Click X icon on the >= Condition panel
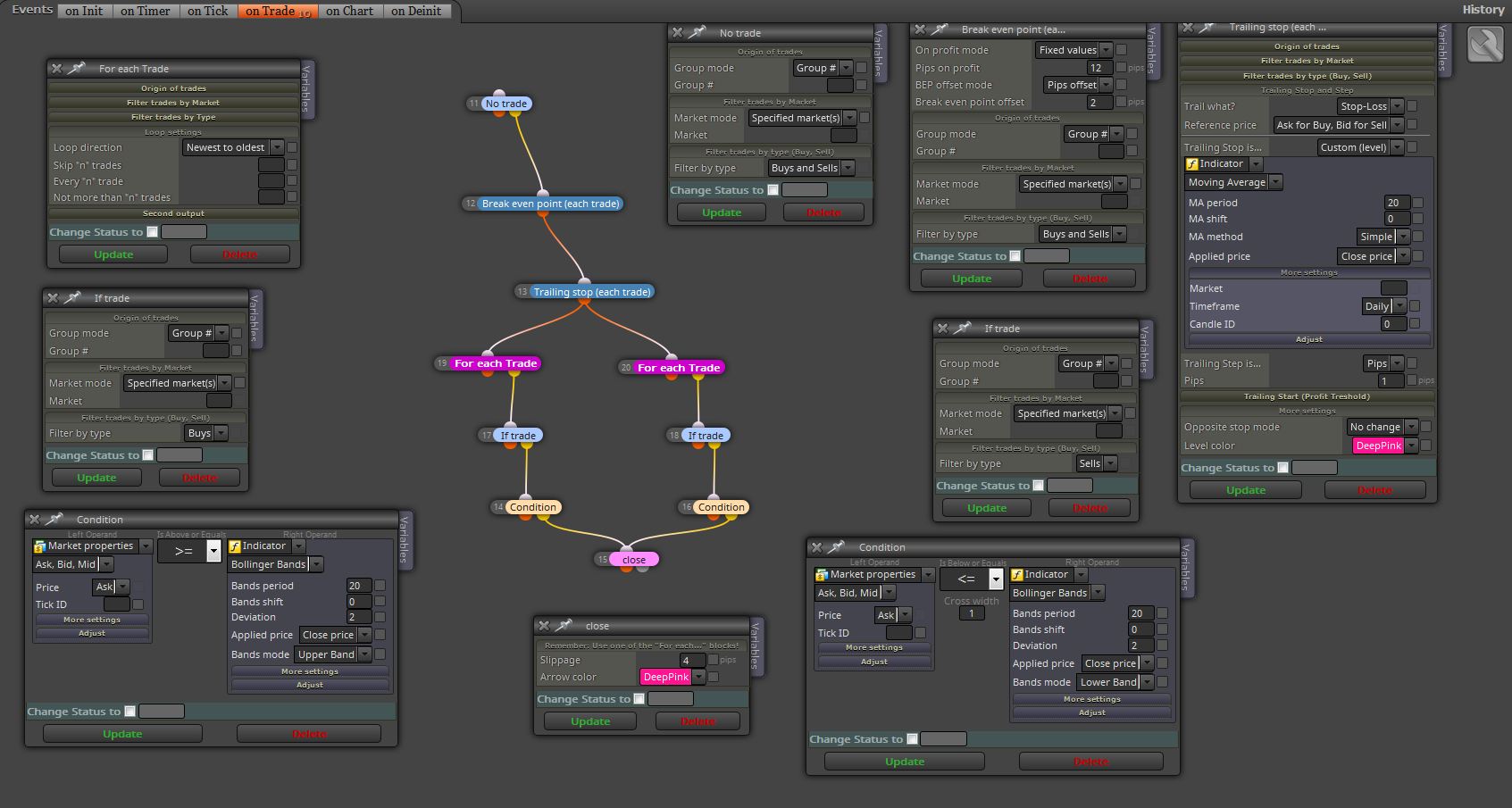 (x=34, y=520)
